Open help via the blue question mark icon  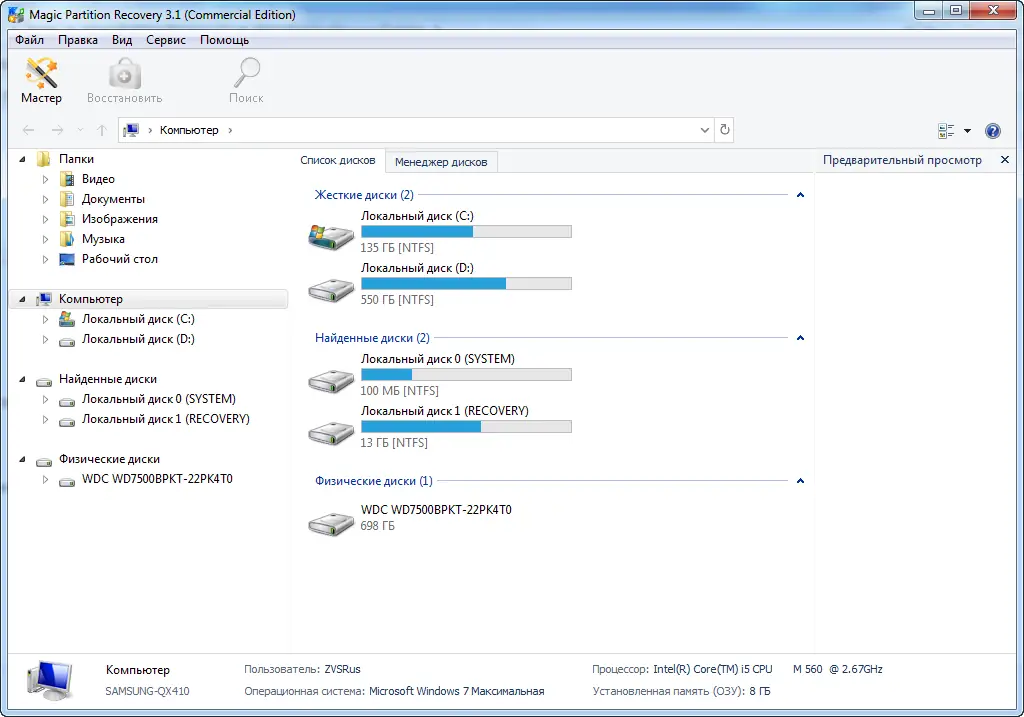pos(992,130)
